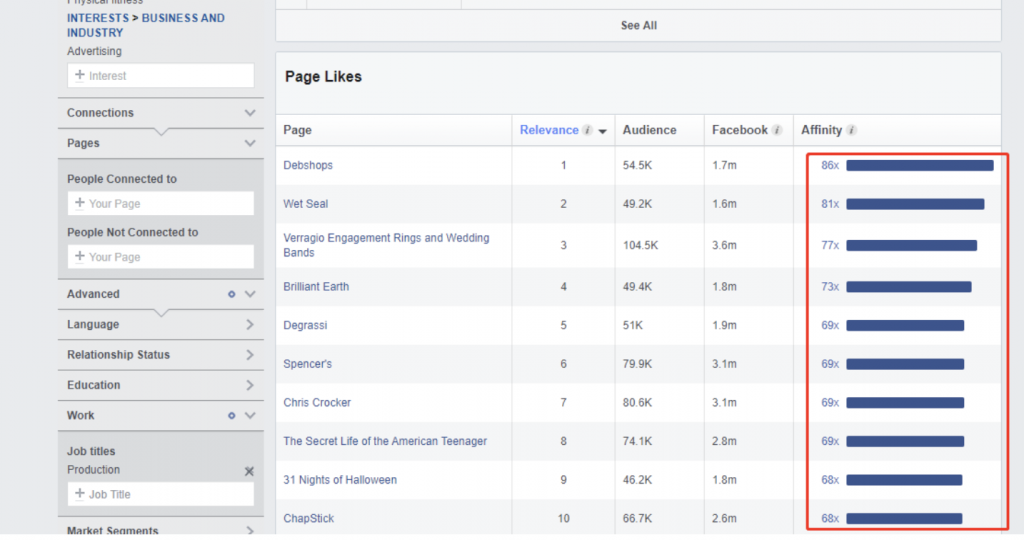Click the 79.9K audience value
The height and width of the screenshot is (540, 1024).
637,364
